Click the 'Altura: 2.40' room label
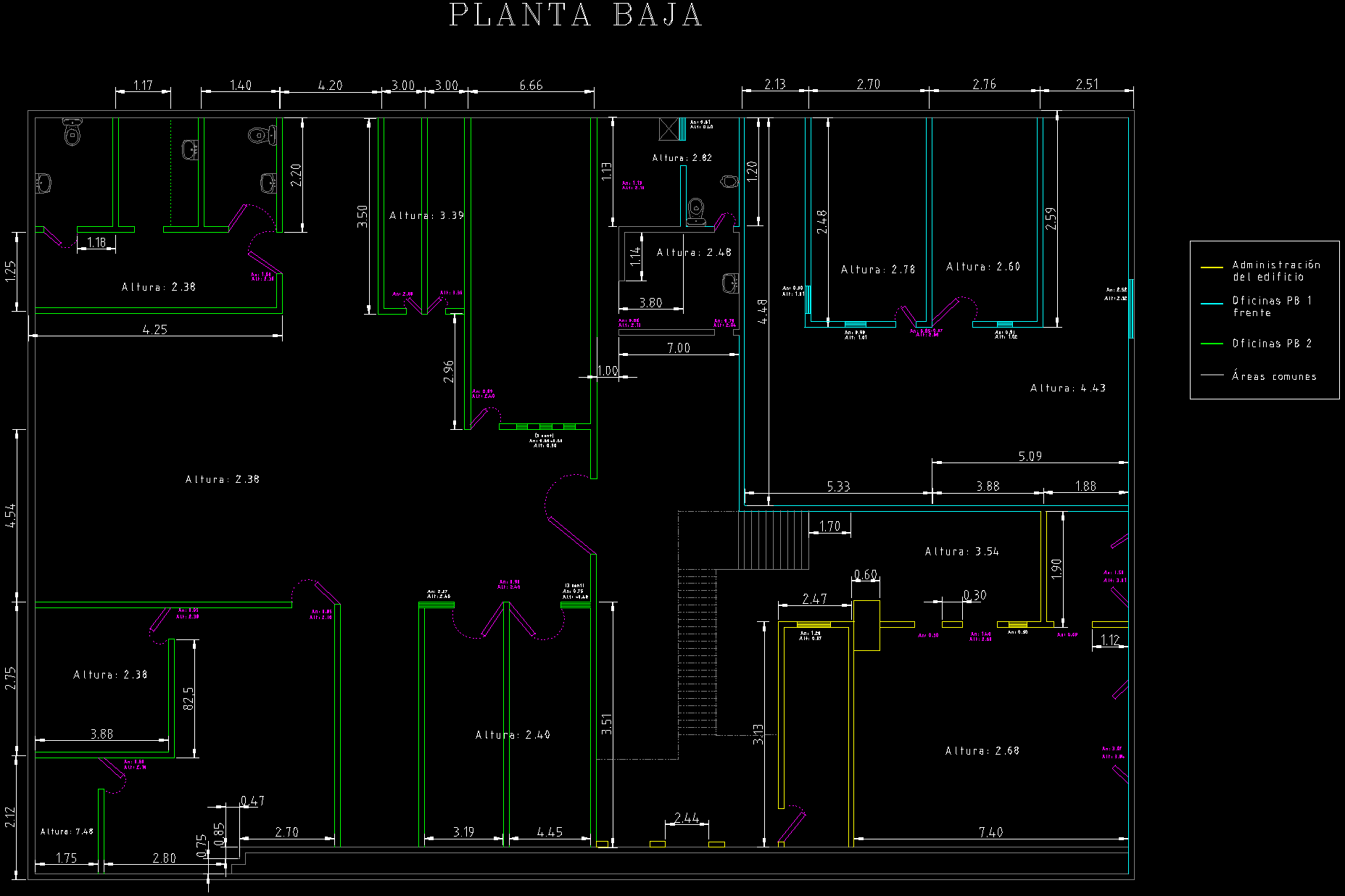Screen dimensions: 1345x896 [x=513, y=734]
